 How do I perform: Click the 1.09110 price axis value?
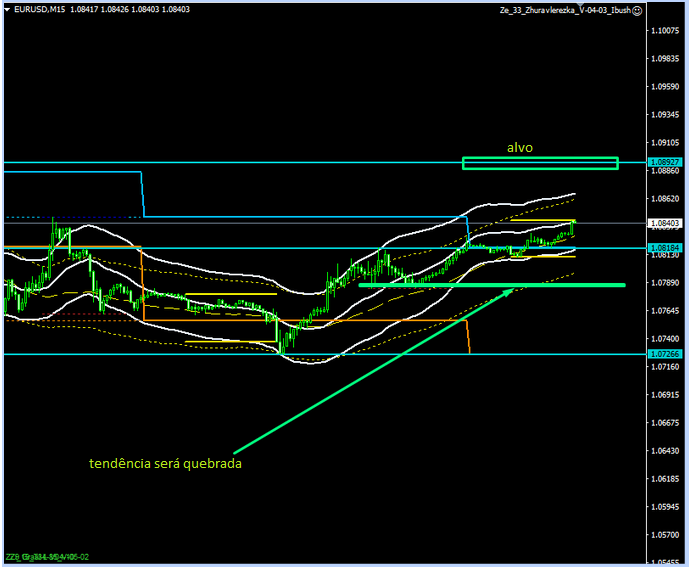[x=665, y=143]
